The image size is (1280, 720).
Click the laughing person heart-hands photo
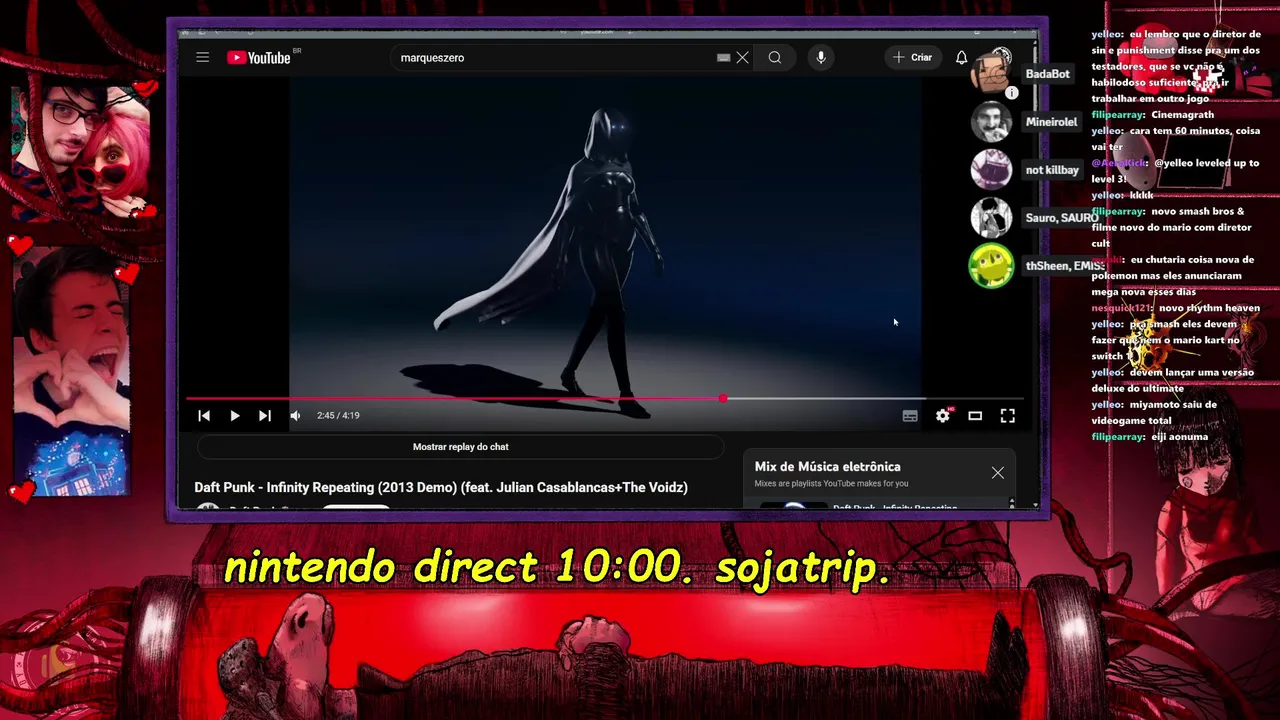(x=72, y=372)
